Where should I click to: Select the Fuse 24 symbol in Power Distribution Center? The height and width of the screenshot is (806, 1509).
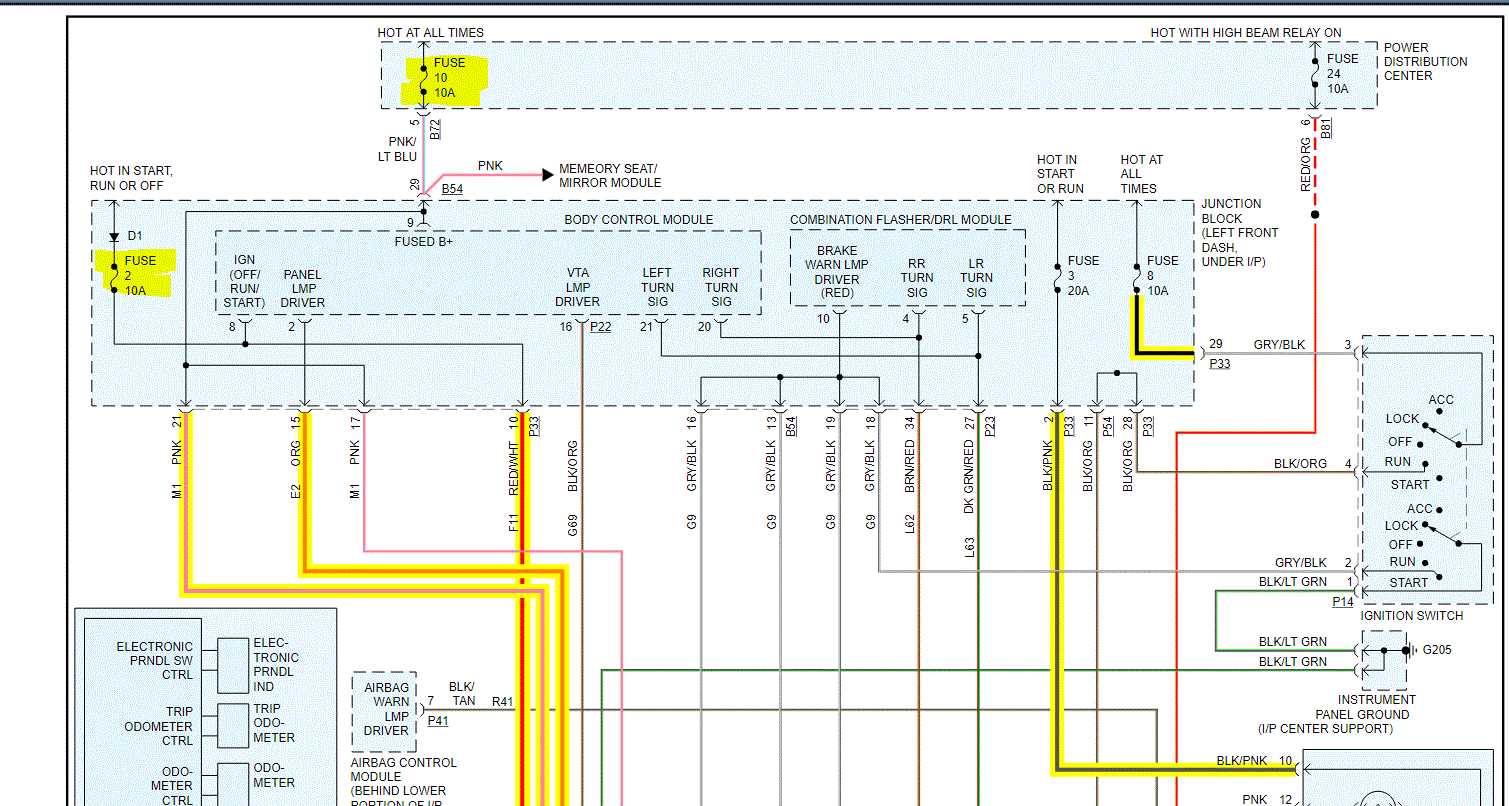tap(1314, 73)
